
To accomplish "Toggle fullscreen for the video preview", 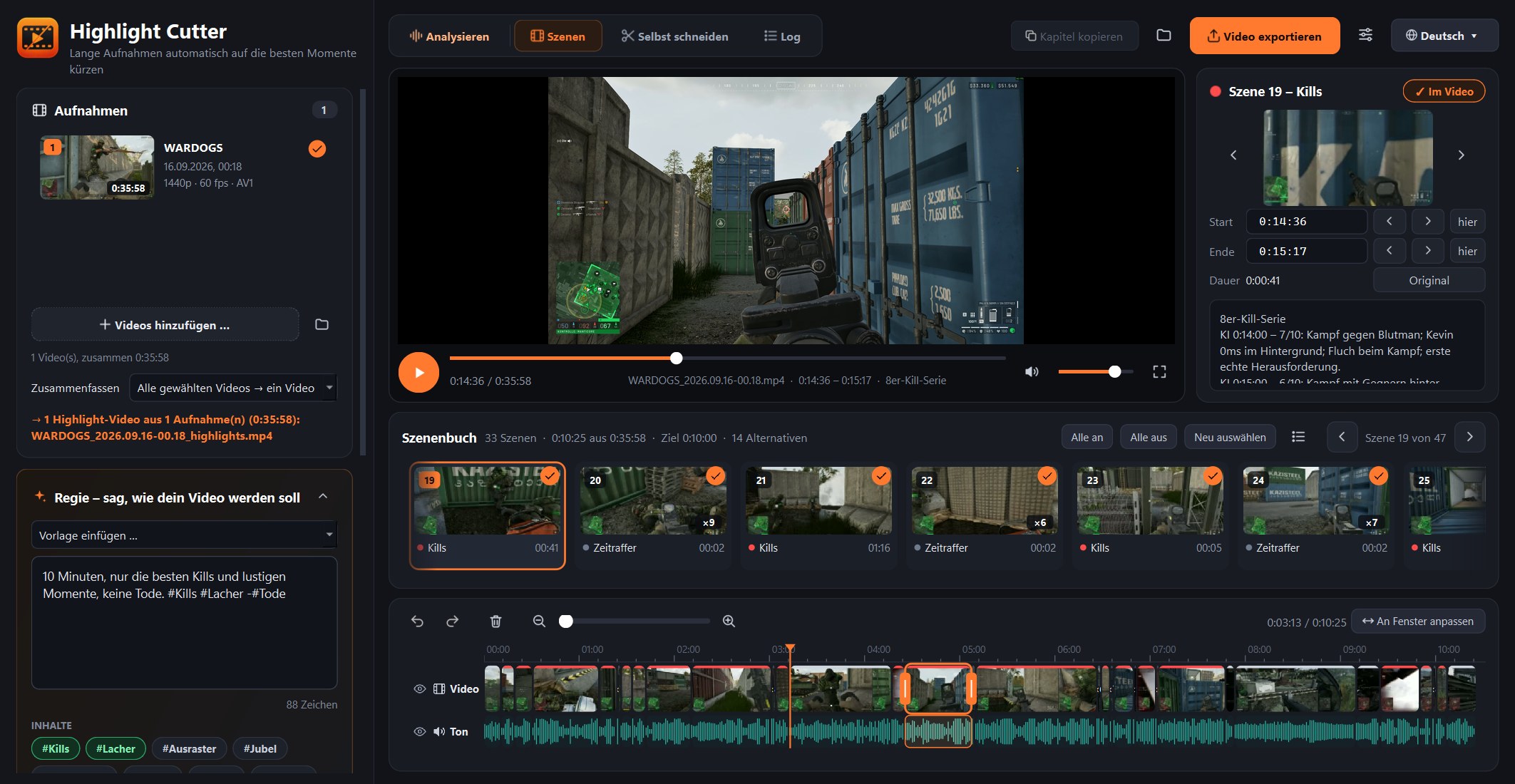I will pos(1159,372).
